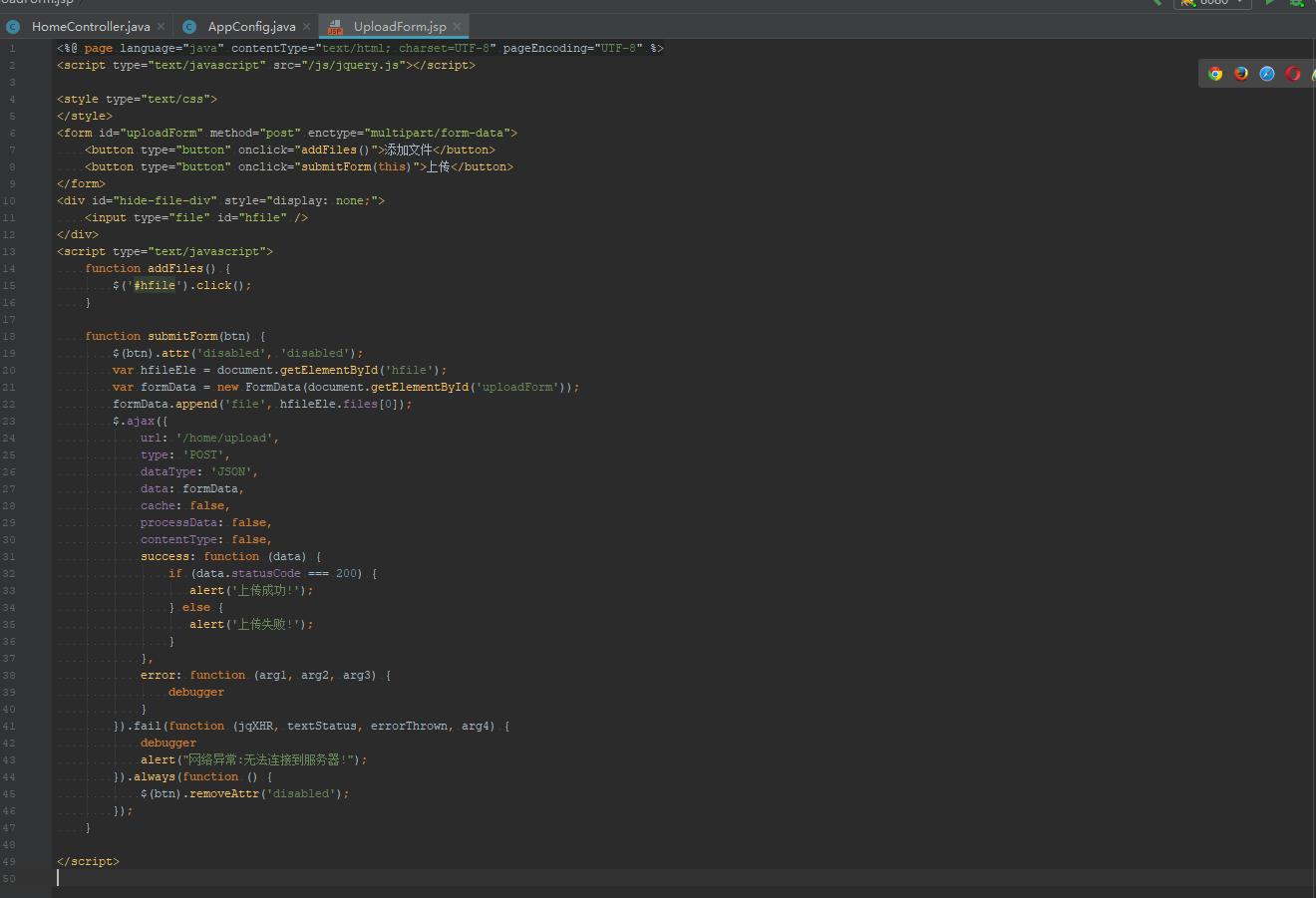Open in Chrome browser icon
1316x898 pixels.
[1215, 74]
